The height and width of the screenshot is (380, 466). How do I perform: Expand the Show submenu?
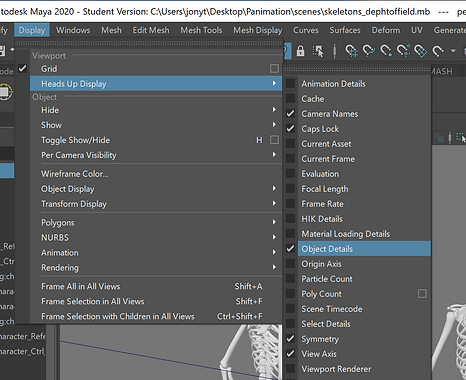[x=156, y=125]
